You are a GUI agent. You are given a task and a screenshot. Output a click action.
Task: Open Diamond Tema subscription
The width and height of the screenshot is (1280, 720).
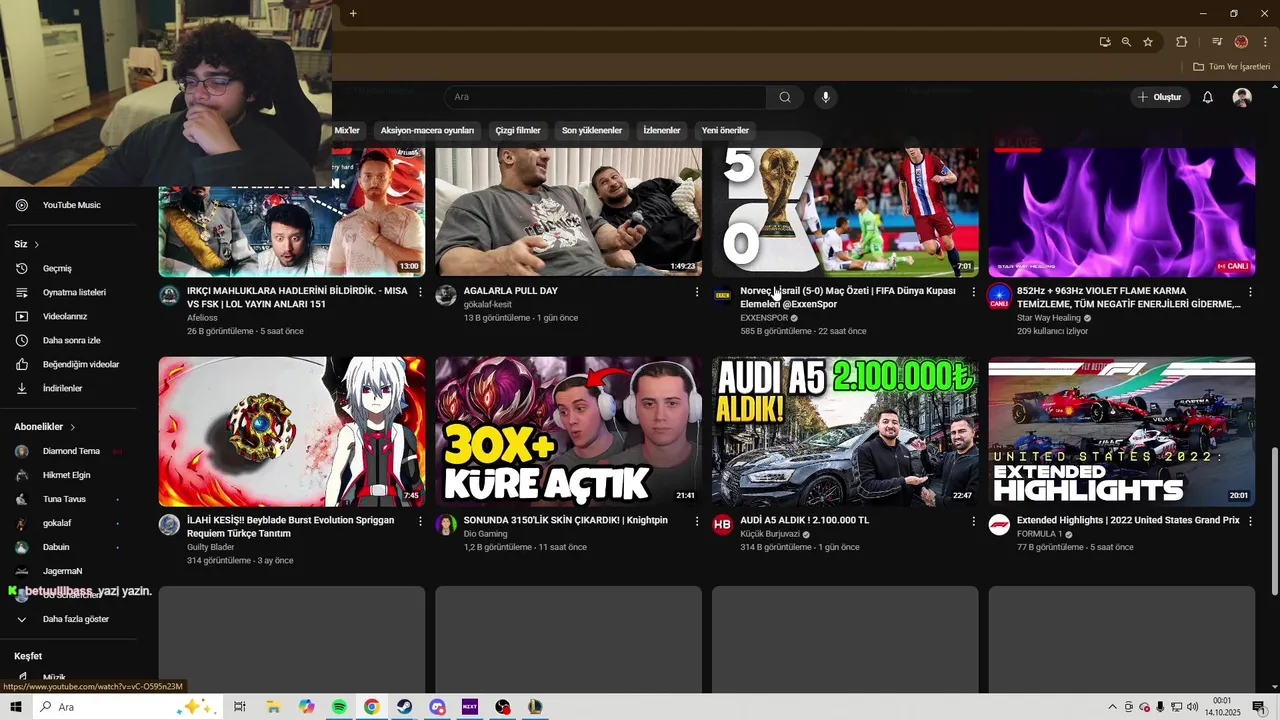[71, 451]
